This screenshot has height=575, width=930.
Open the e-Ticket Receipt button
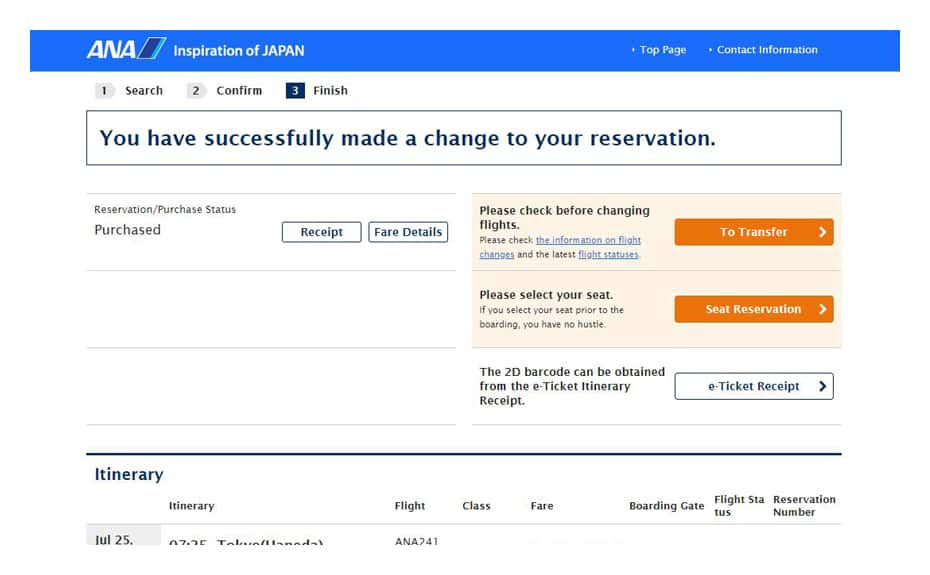coord(753,386)
